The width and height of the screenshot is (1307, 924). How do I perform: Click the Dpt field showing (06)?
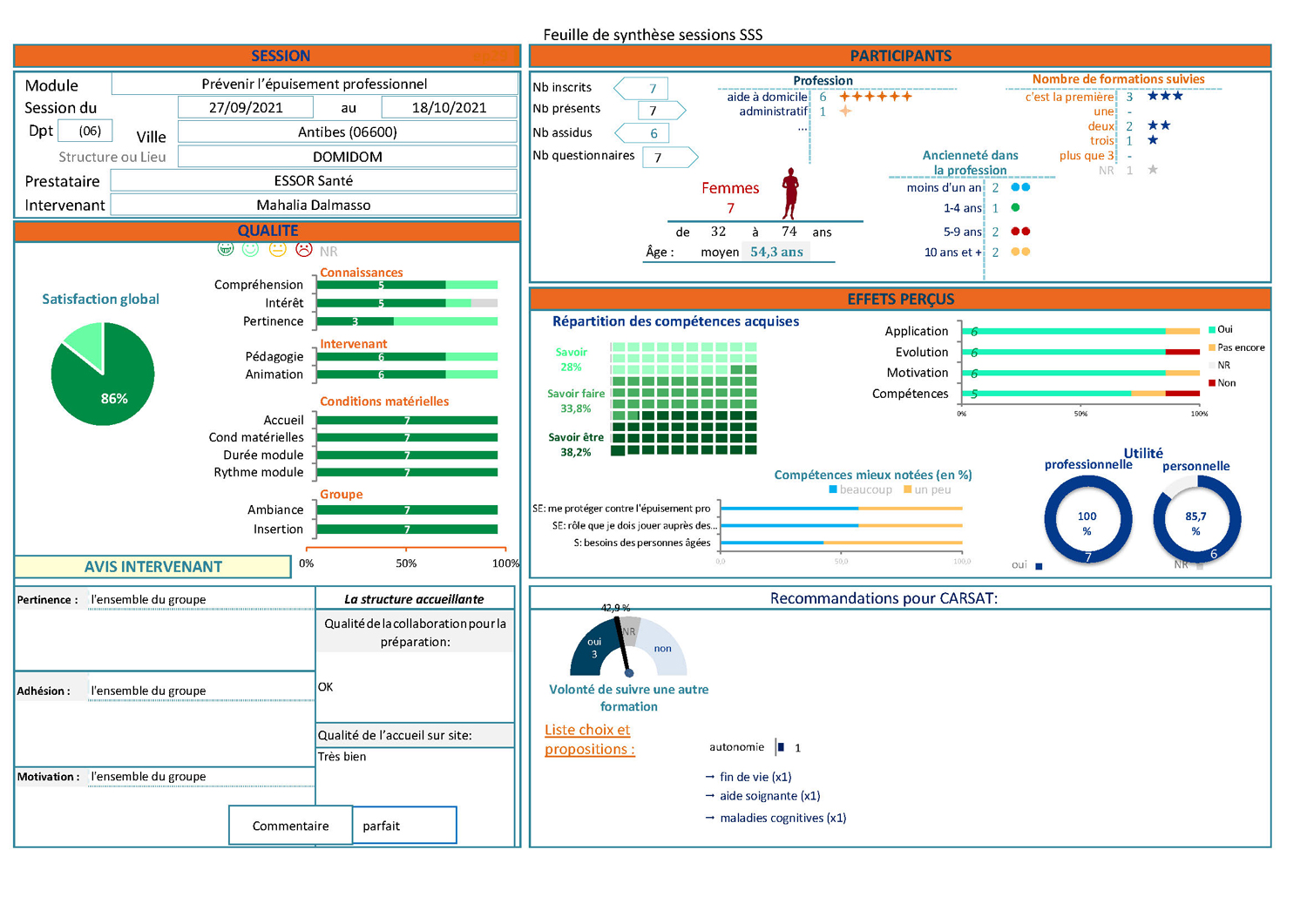click(85, 132)
